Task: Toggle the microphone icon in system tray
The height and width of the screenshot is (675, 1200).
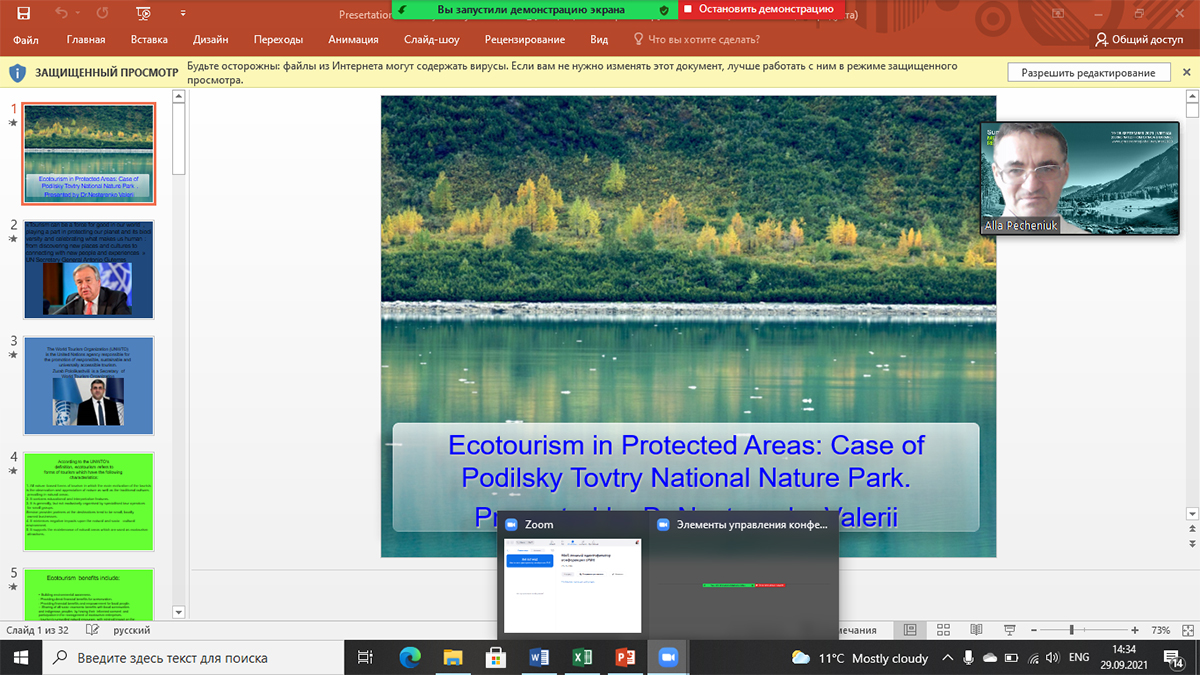Action: 968,658
